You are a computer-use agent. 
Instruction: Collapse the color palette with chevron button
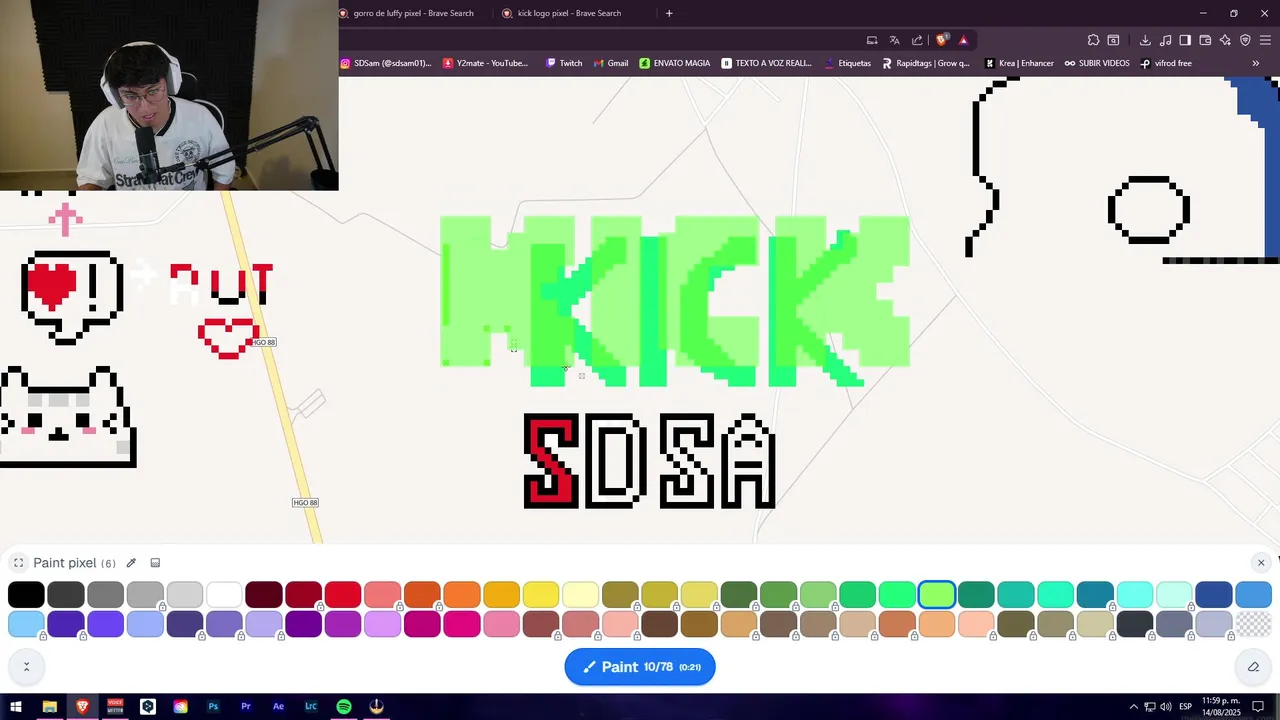[26, 666]
